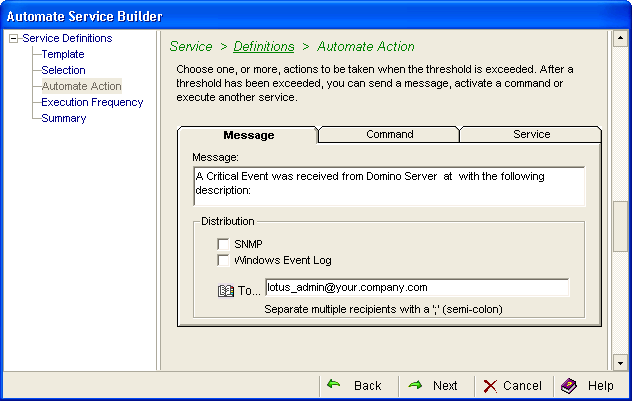Click the To... recipients button label

249,291
